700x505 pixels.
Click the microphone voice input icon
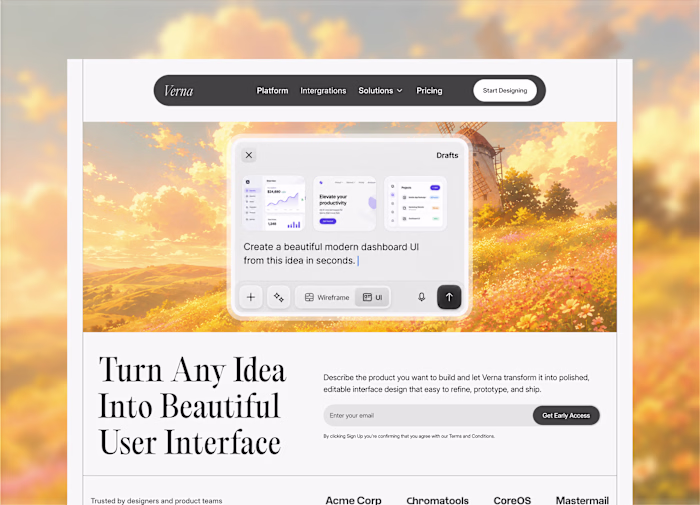[x=421, y=297]
